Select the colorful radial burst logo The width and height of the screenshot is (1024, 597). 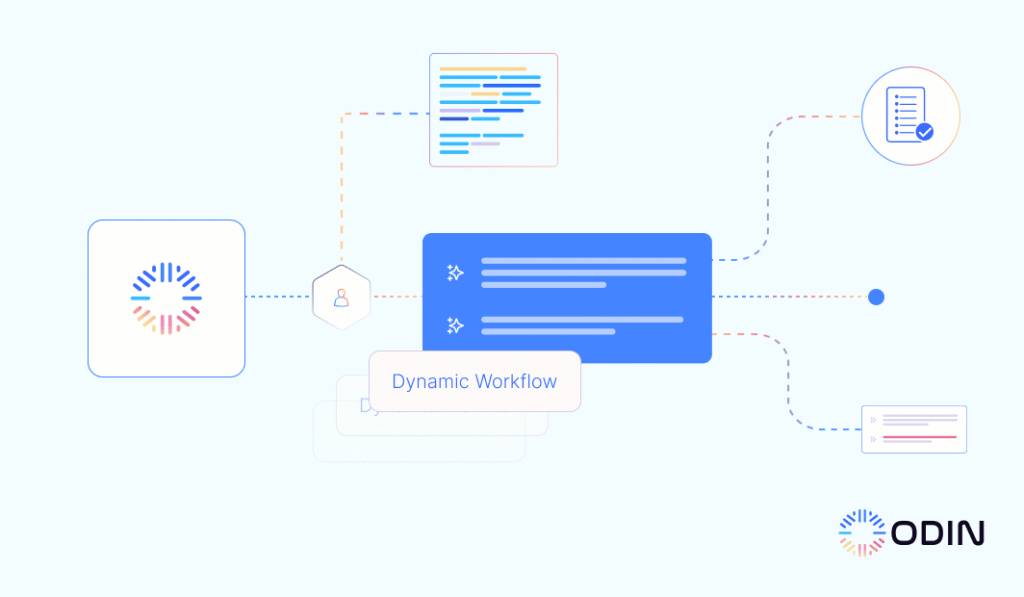pyautogui.click(x=166, y=297)
